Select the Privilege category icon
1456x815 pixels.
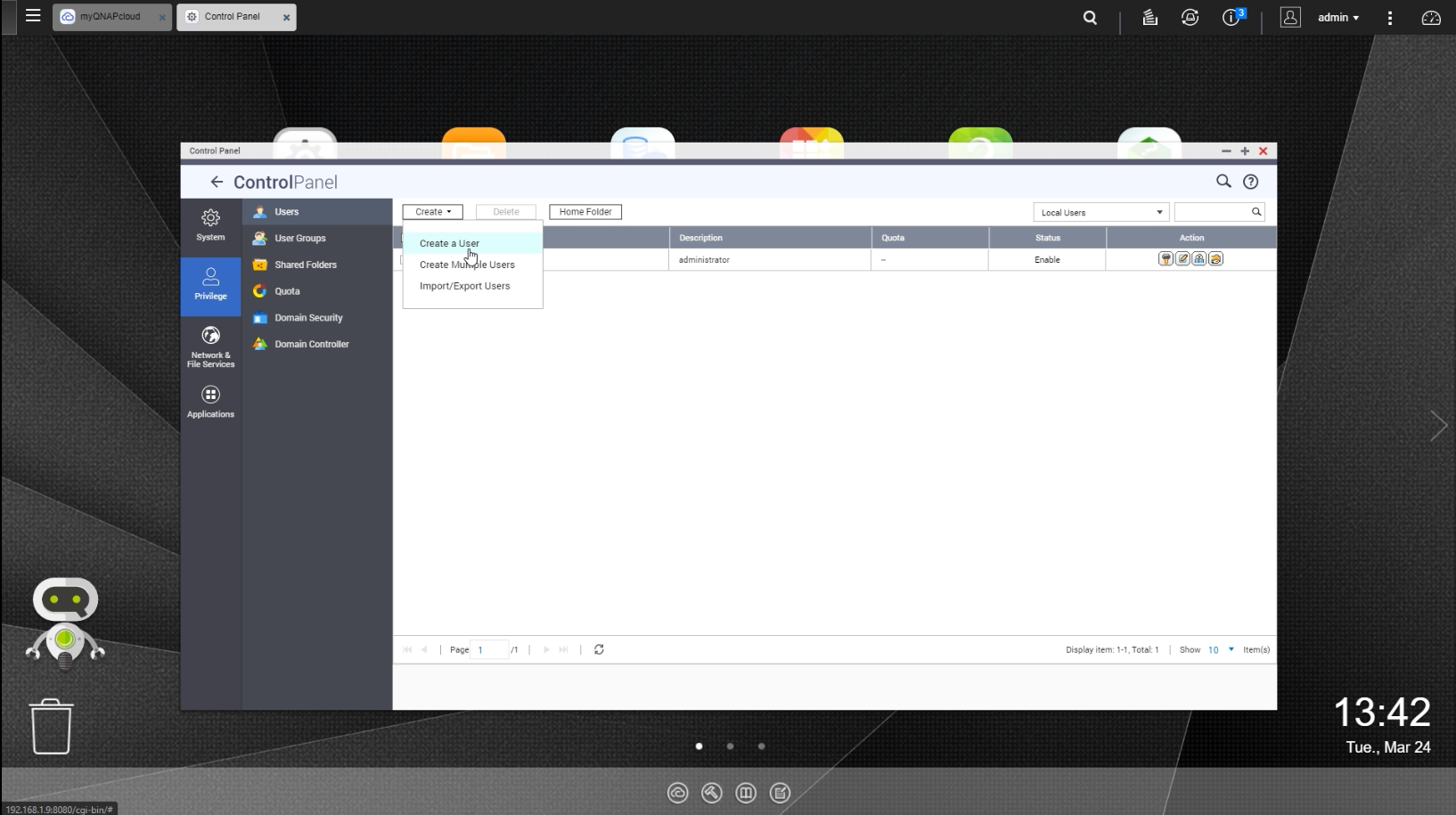tap(210, 285)
